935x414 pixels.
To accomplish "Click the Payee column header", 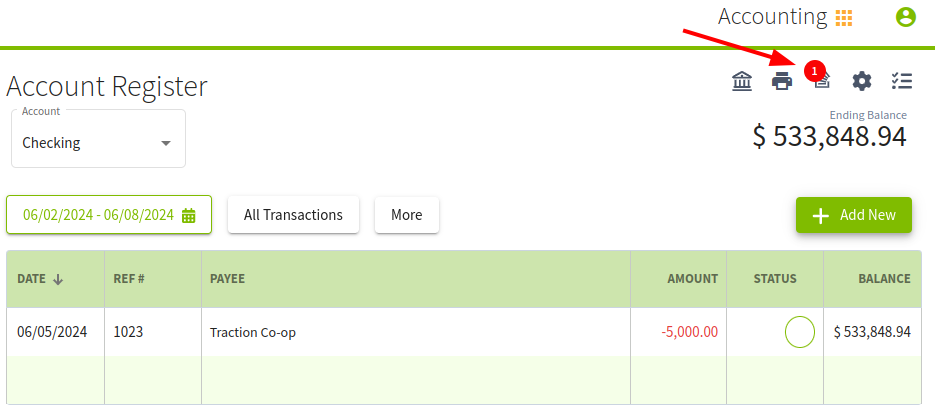I will pos(227,279).
